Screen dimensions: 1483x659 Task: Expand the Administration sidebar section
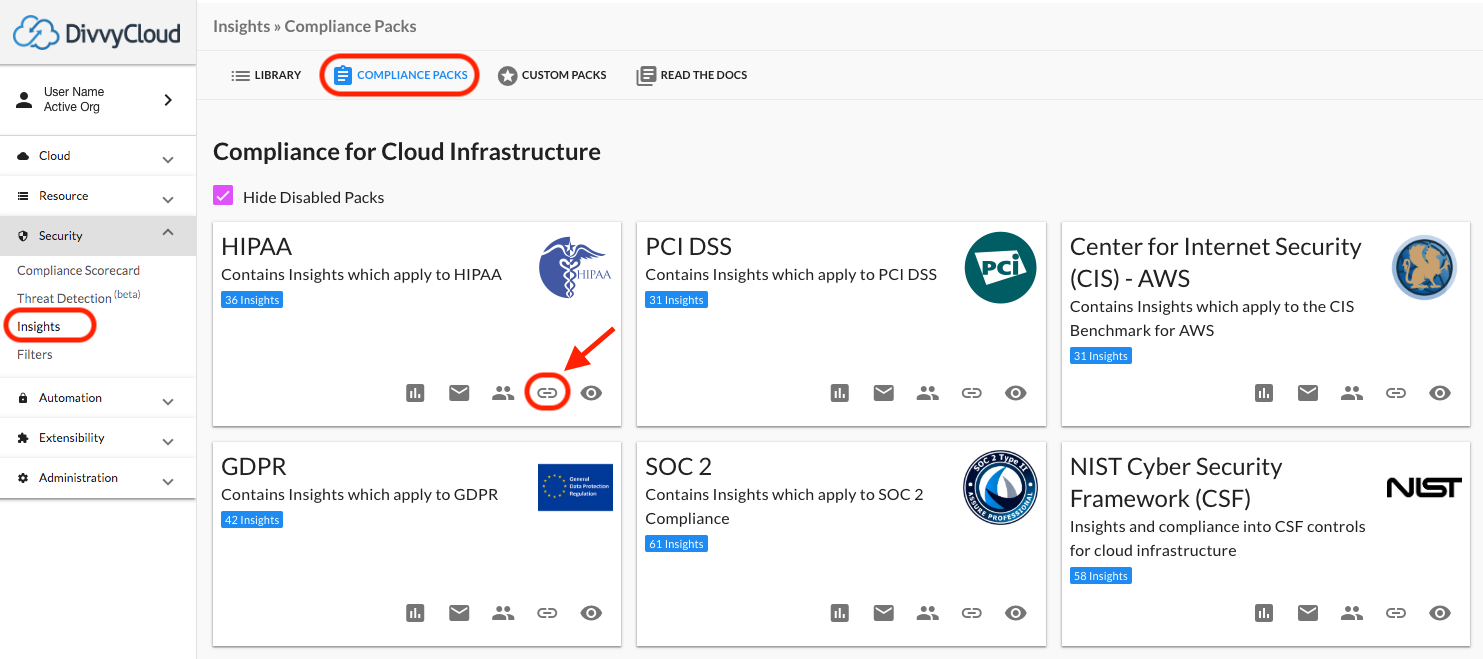98,478
